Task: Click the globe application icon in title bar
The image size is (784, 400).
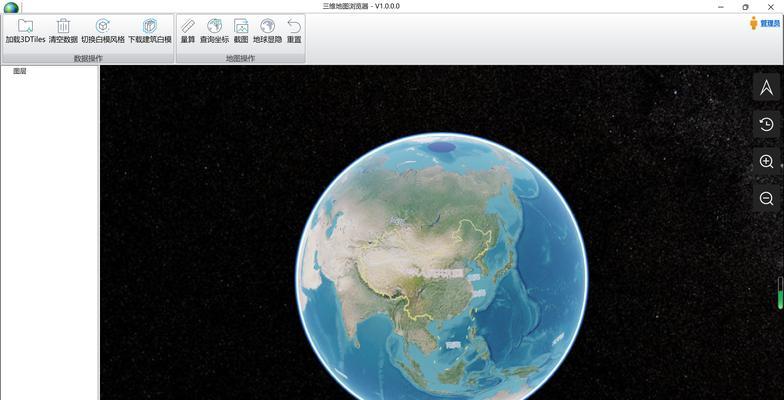Action: click(11, 7)
